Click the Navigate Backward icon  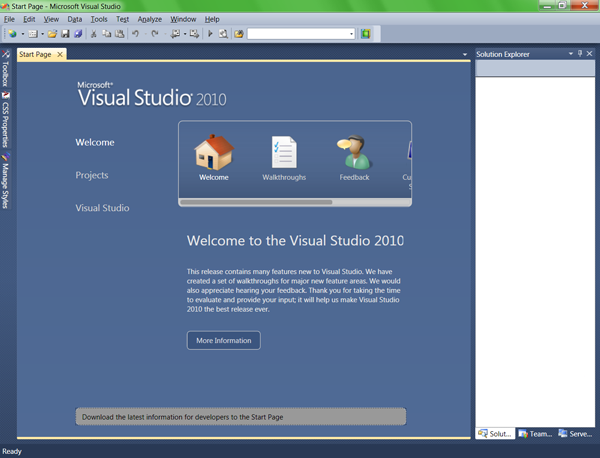coord(175,34)
